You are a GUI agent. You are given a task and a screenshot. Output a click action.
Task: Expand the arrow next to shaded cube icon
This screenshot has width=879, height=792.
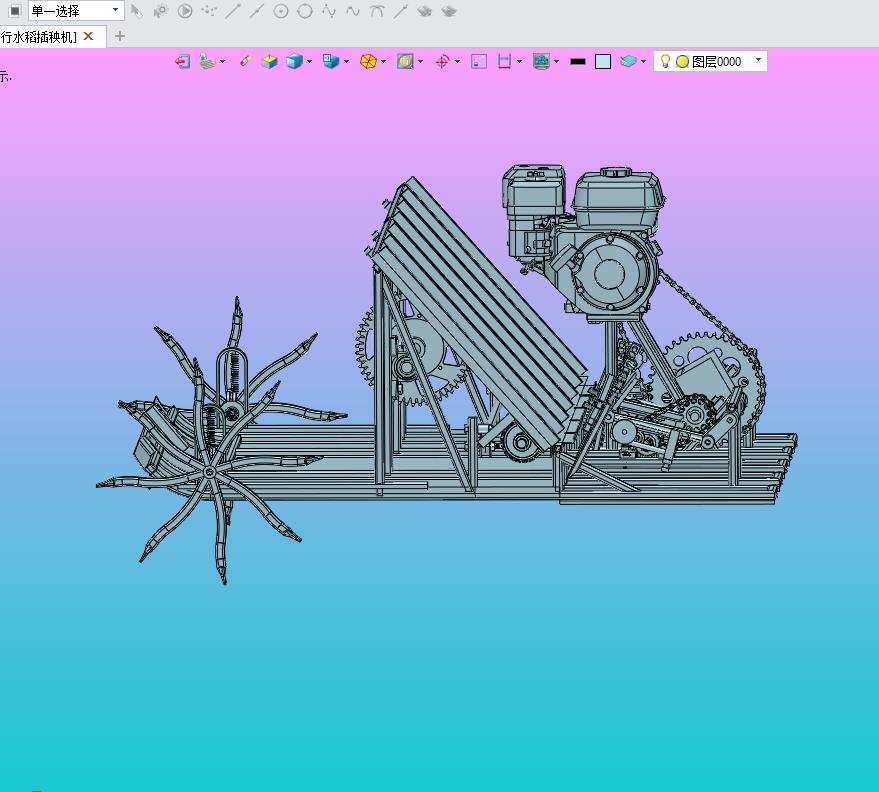(310, 61)
